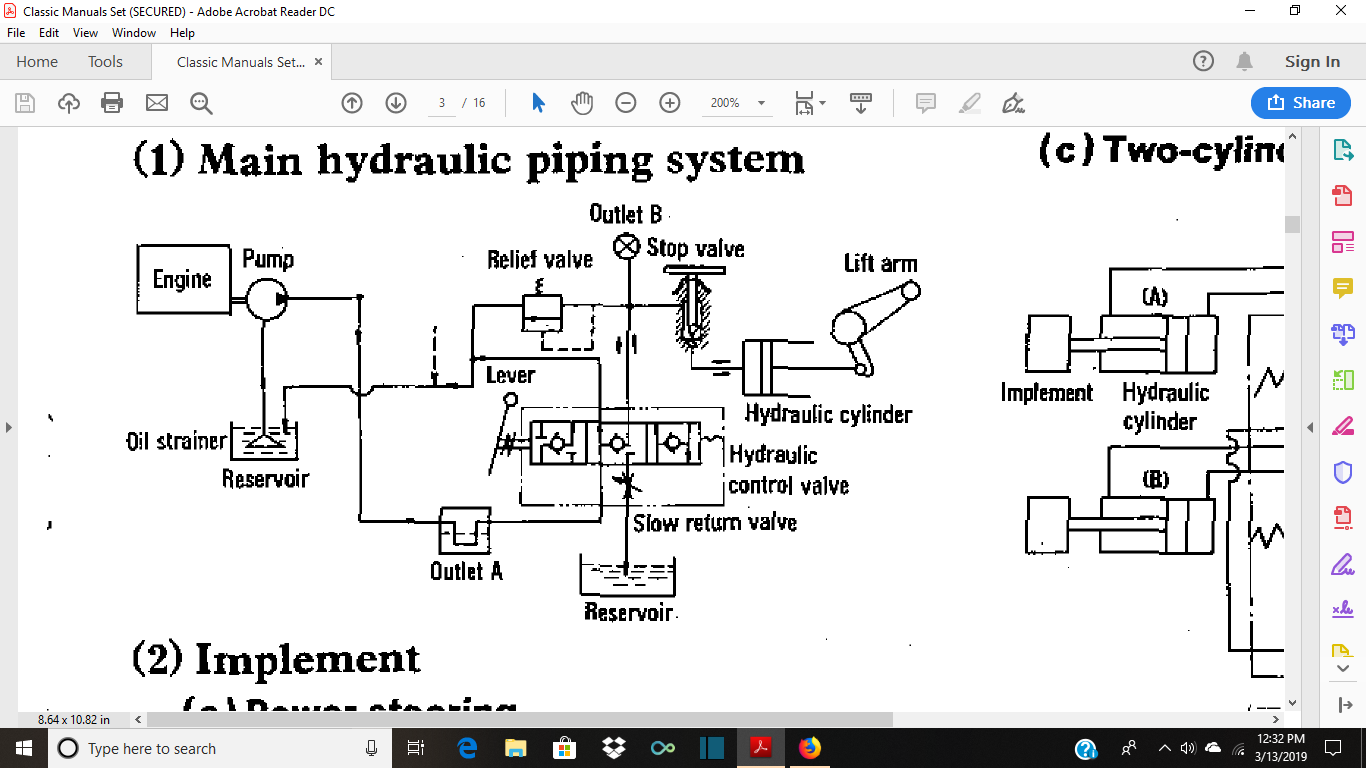Click Sign In link
This screenshot has height=768, width=1366.
tap(1312, 62)
